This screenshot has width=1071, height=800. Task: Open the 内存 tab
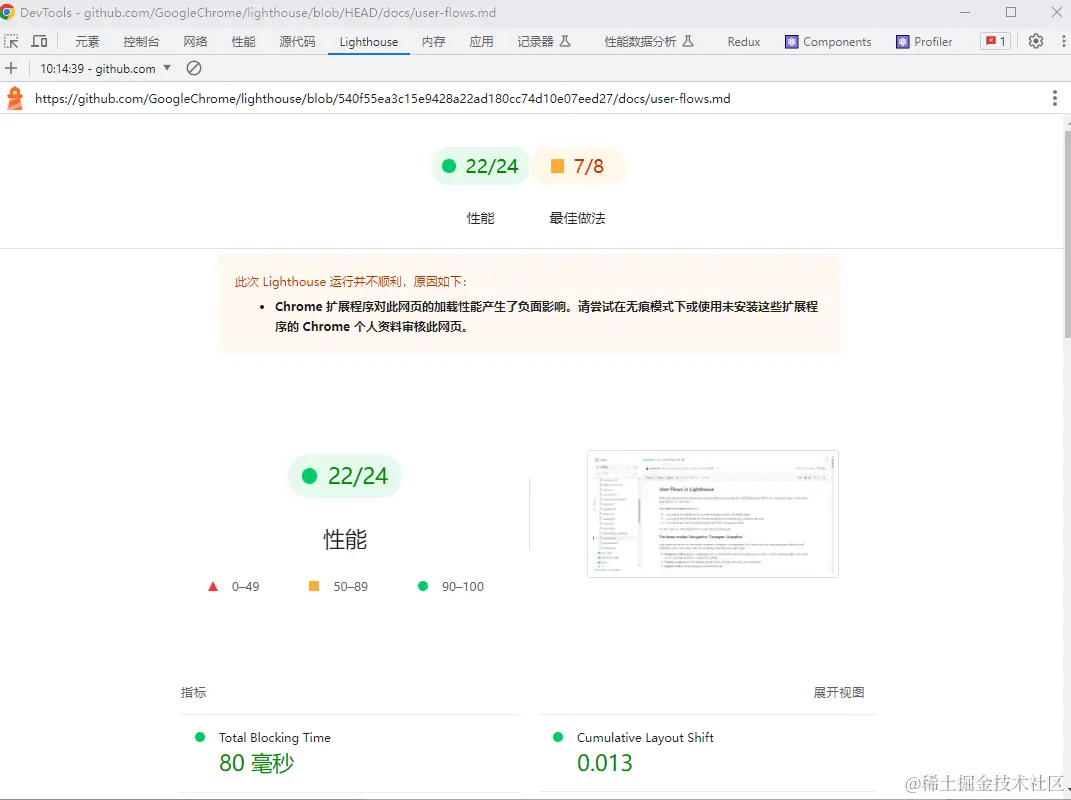click(433, 42)
